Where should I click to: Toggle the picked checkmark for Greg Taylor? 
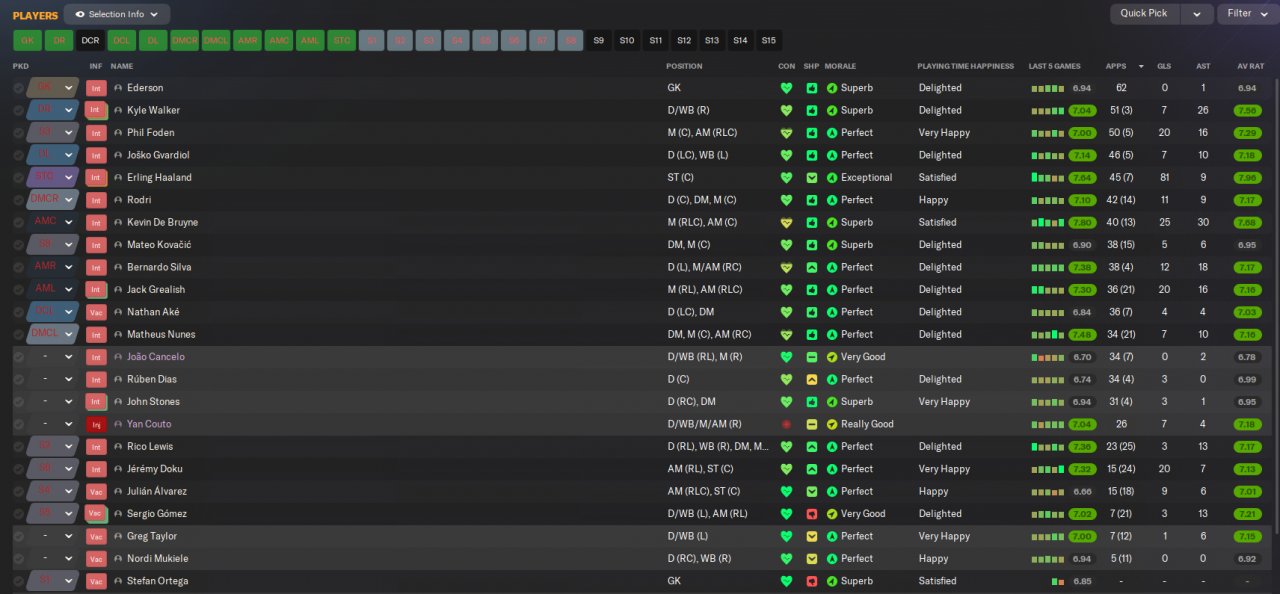point(19,536)
